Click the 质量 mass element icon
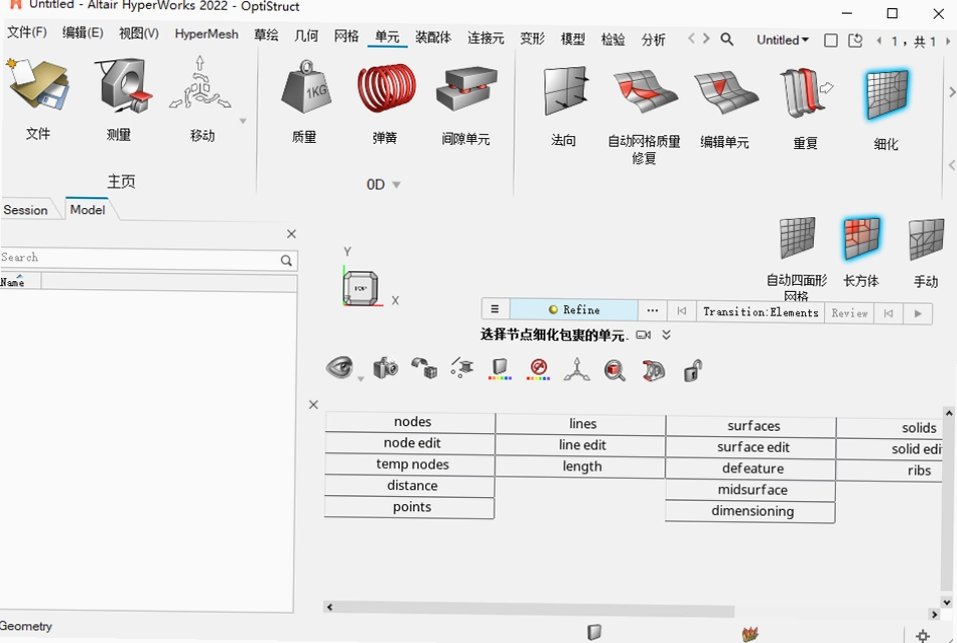 [305, 87]
